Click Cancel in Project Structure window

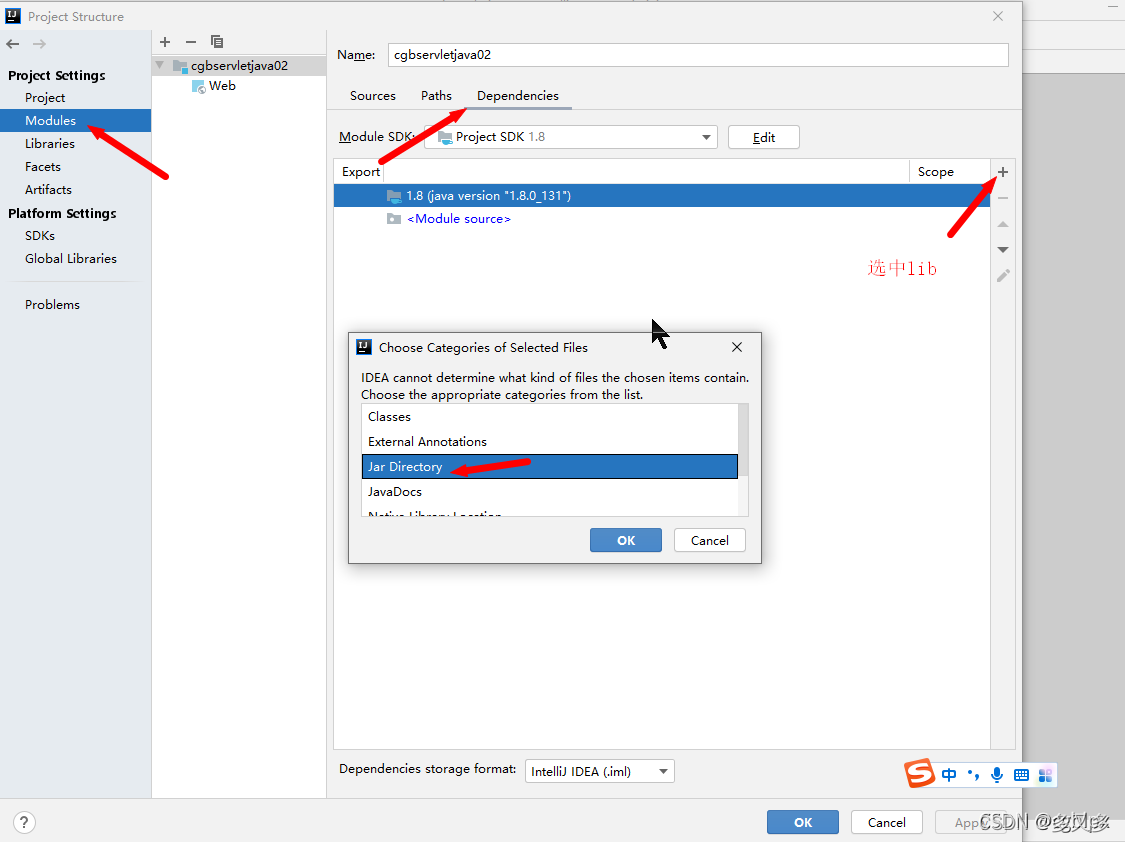(x=887, y=822)
